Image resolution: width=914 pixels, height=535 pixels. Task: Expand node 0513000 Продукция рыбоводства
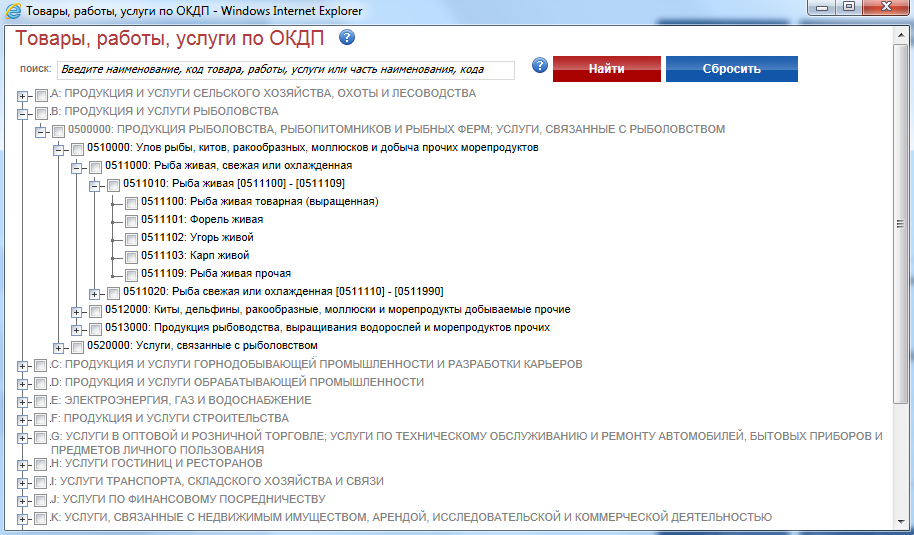click(x=76, y=330)
